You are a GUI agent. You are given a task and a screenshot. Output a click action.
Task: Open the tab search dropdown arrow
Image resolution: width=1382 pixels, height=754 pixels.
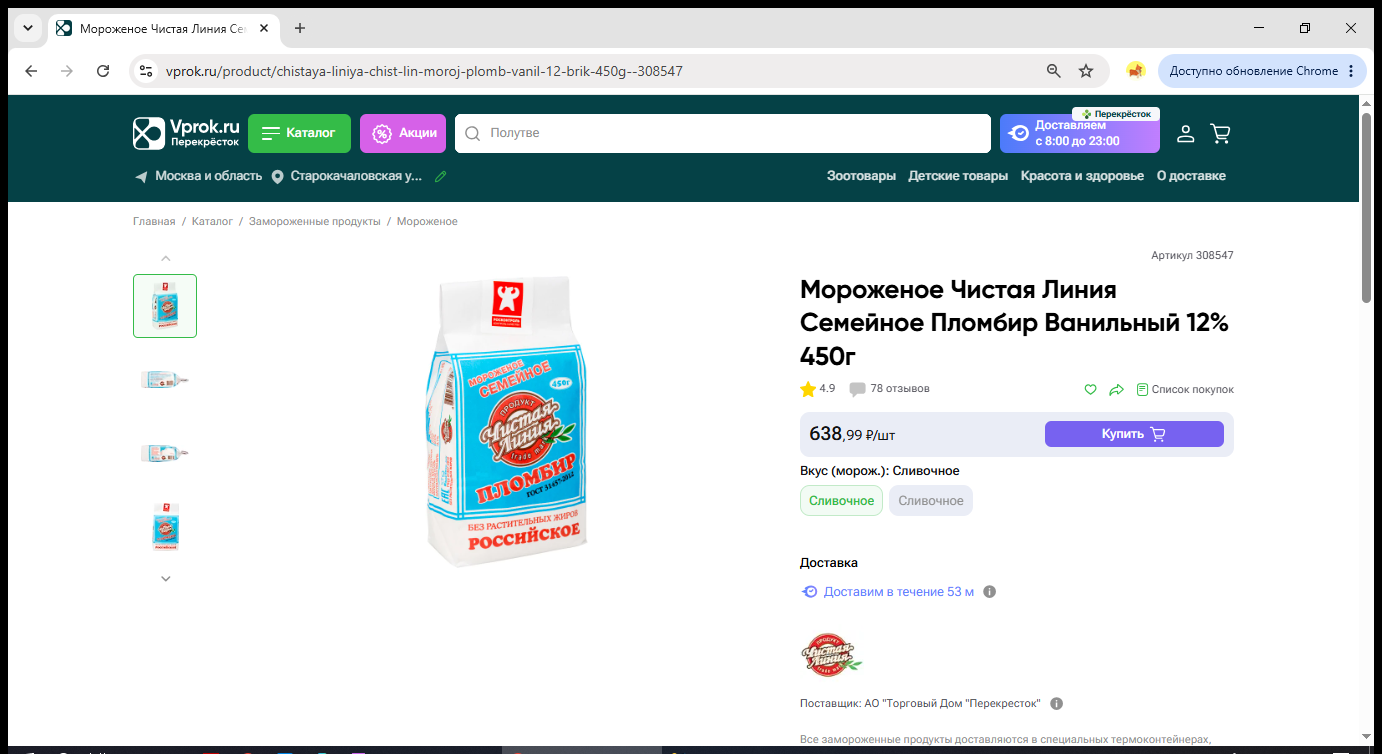pos(27,28)
